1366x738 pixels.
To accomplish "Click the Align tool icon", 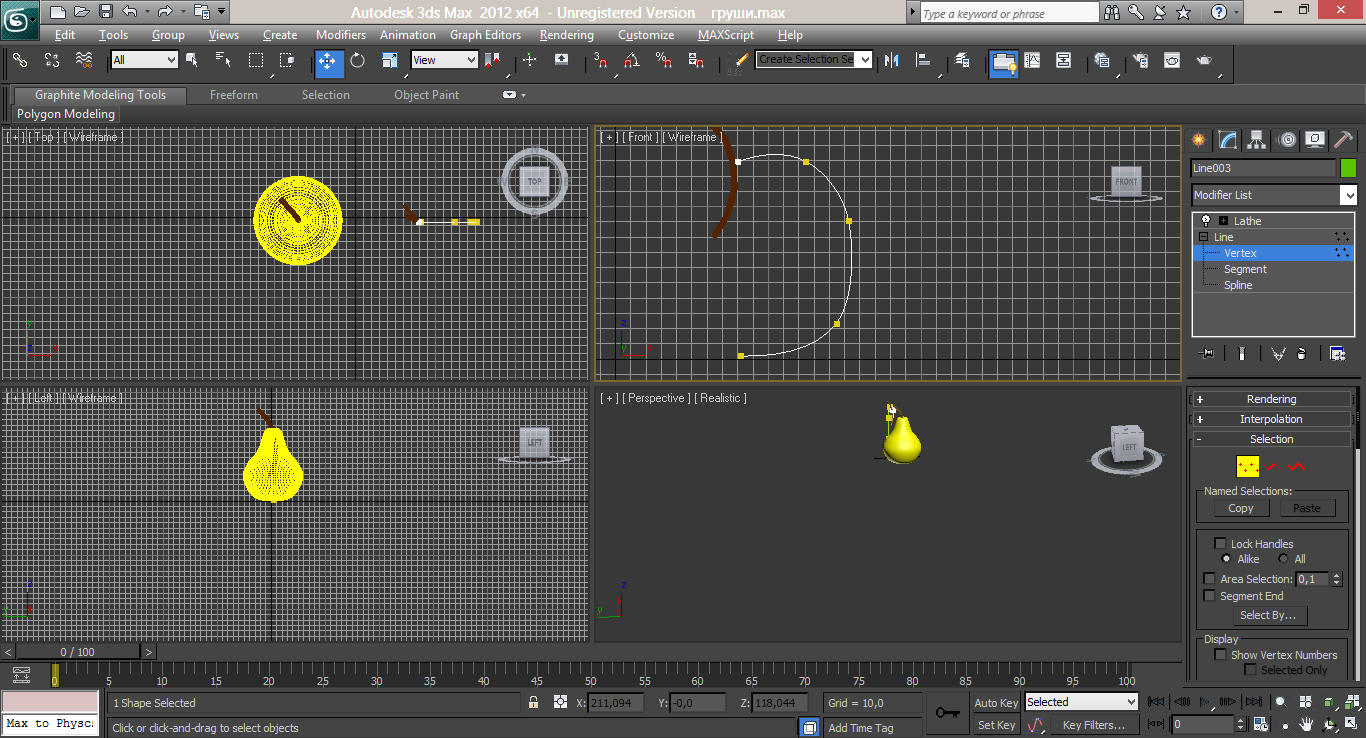I will pyautogui.click(x=924, y=60).
